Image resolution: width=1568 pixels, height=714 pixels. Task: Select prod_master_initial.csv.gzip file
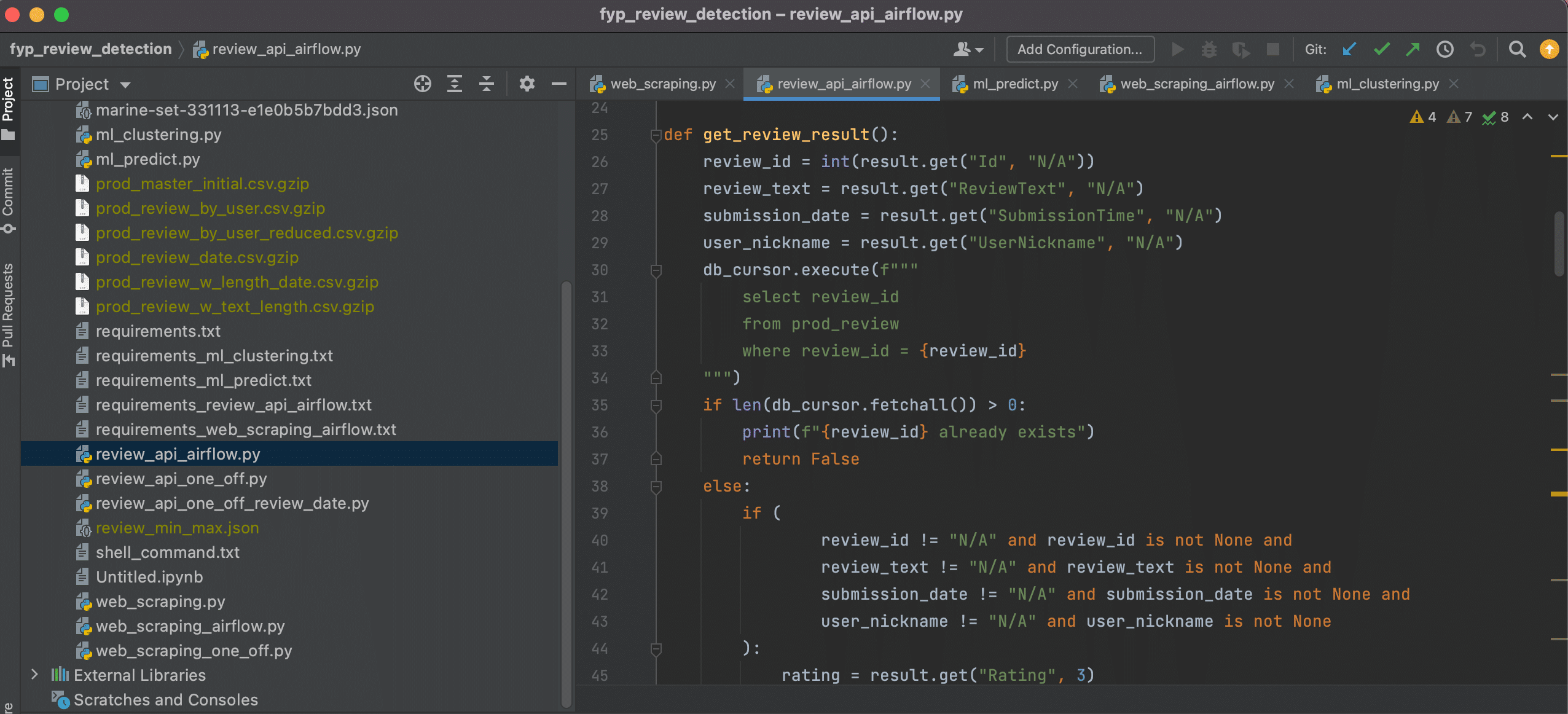pyautogui.click(x=202, y=184)
